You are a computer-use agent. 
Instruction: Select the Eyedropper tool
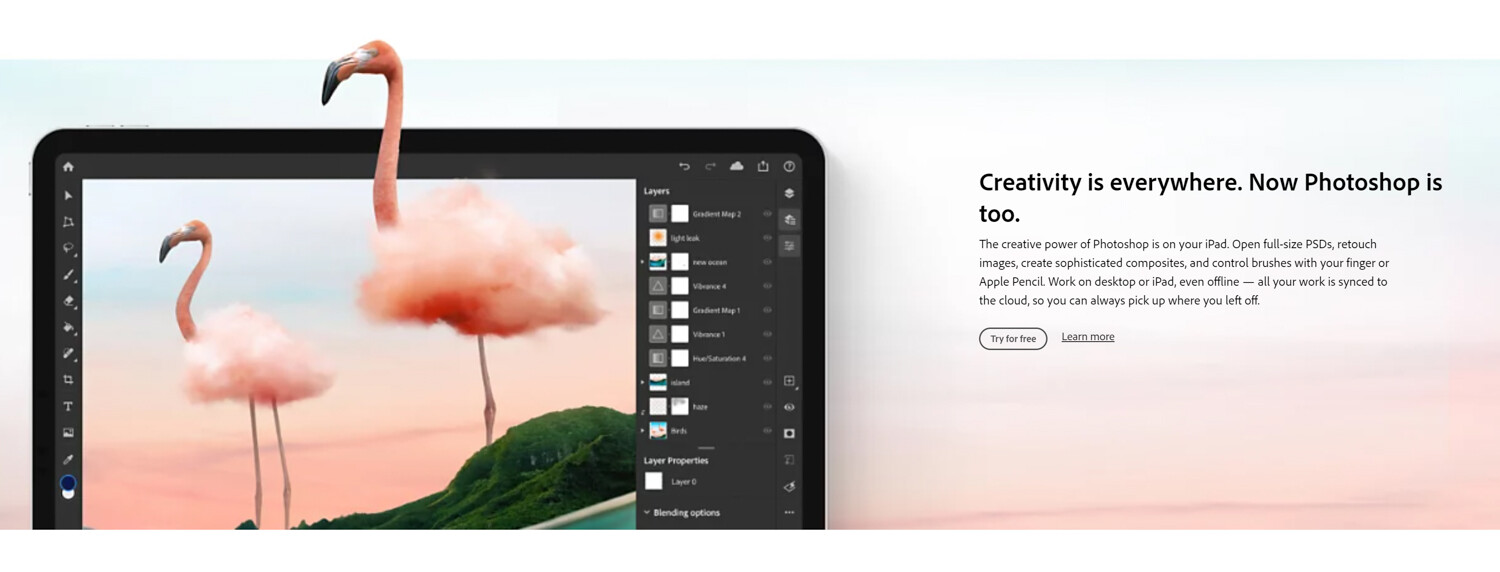pos(68,459)
